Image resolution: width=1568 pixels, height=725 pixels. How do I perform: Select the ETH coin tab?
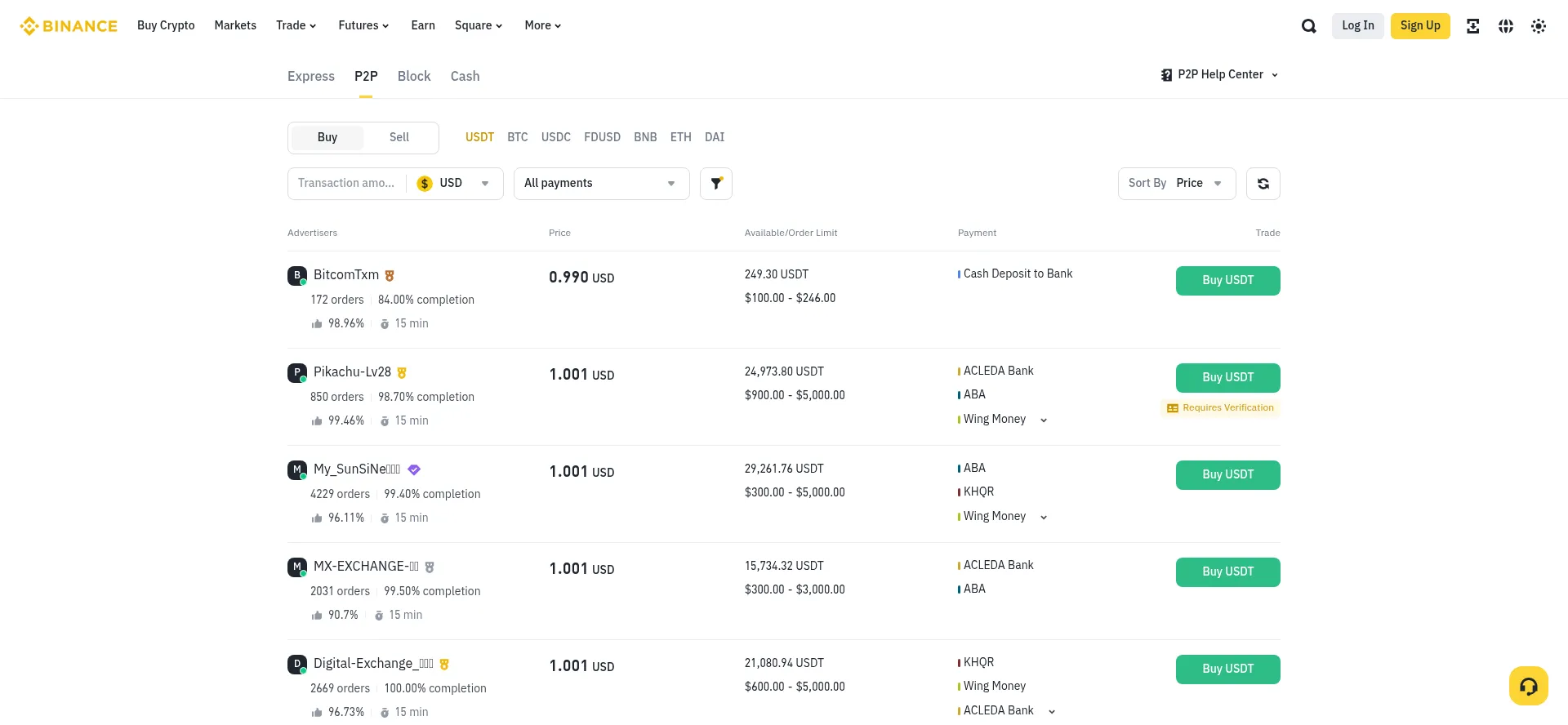point(681,138)
